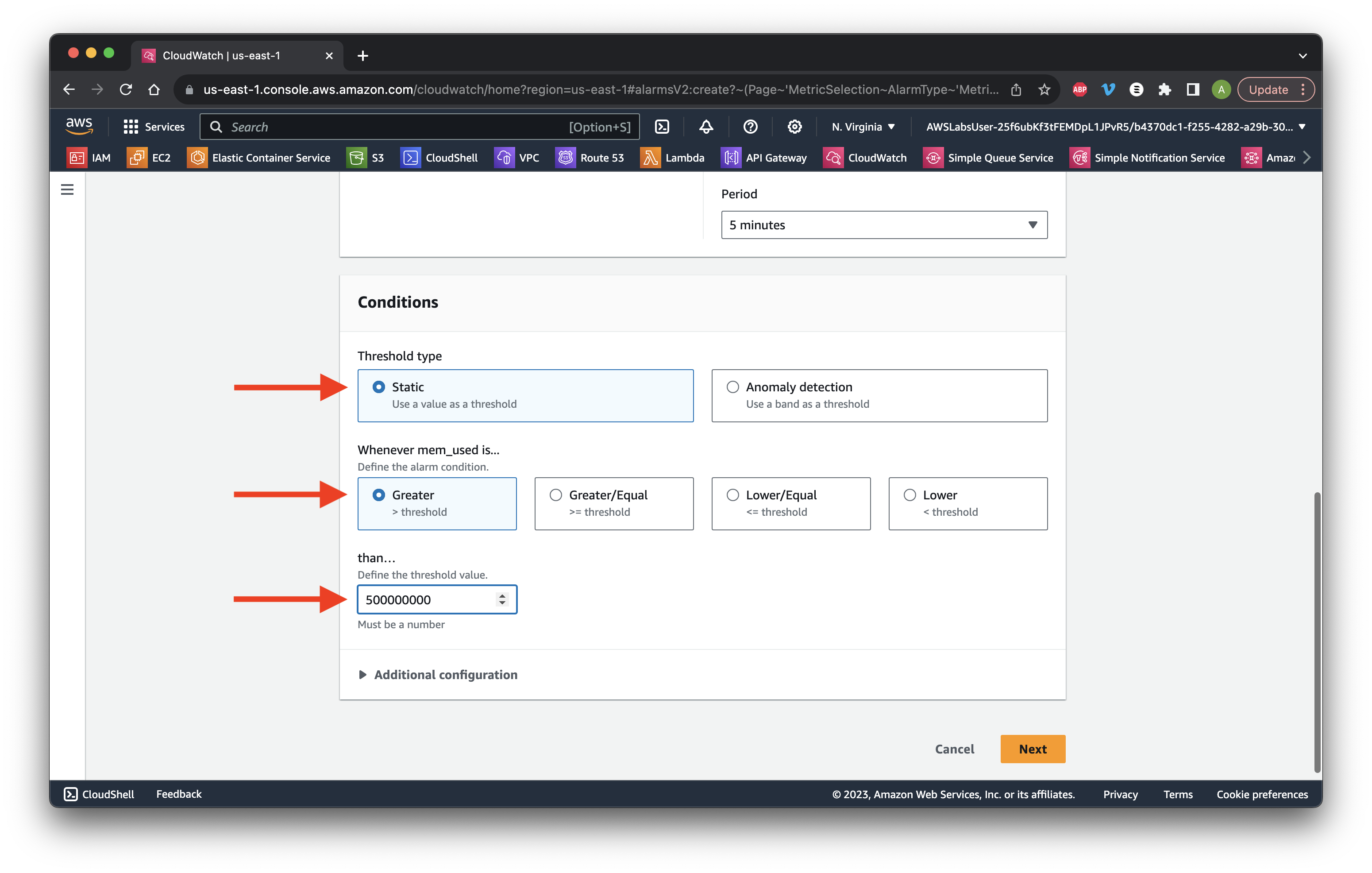Open CloudWatch shortcut in favorites bar

point(865,158)
